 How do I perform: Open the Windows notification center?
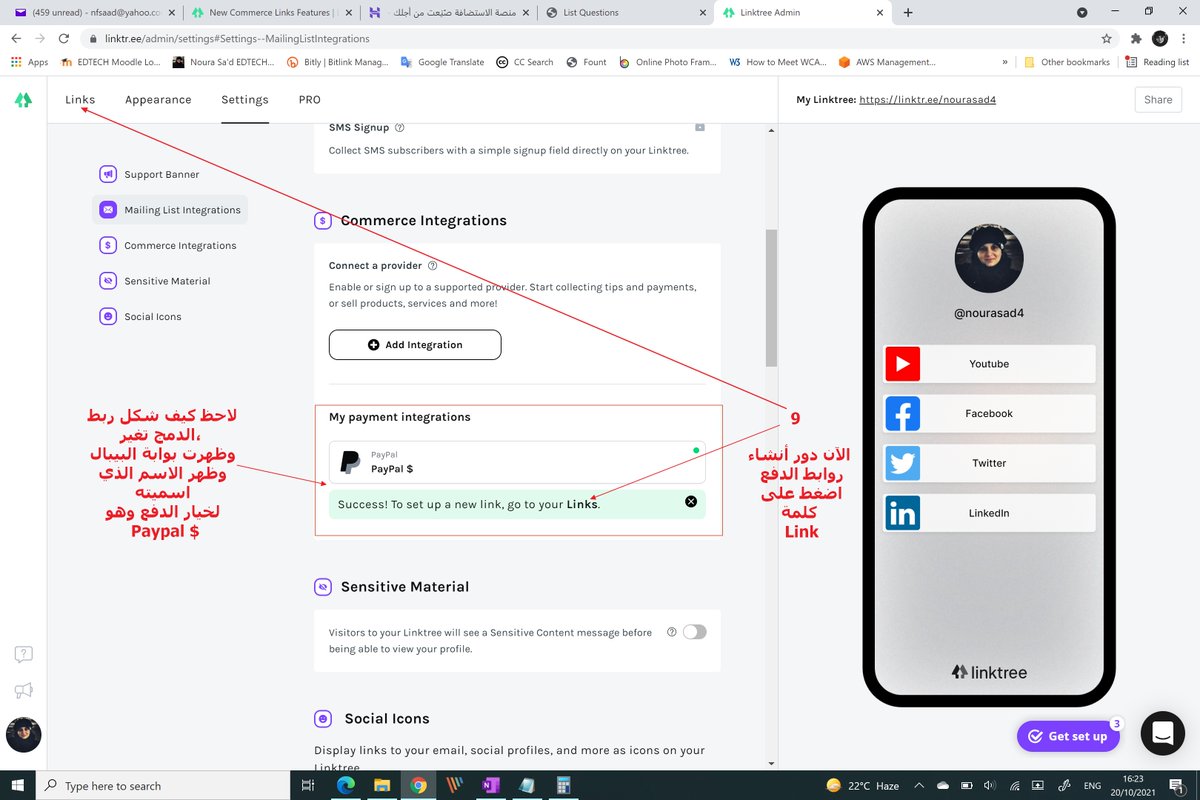coord(1177,786)
